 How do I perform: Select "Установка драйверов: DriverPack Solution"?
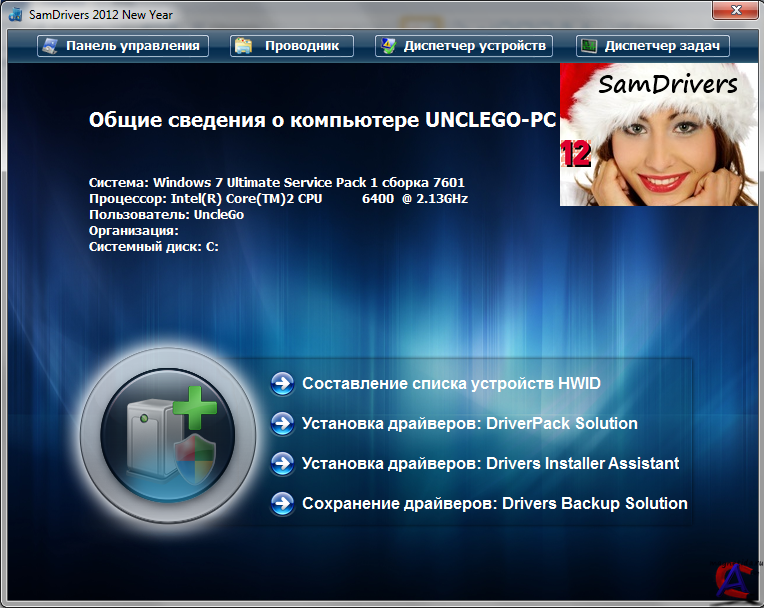coord(469,424)
